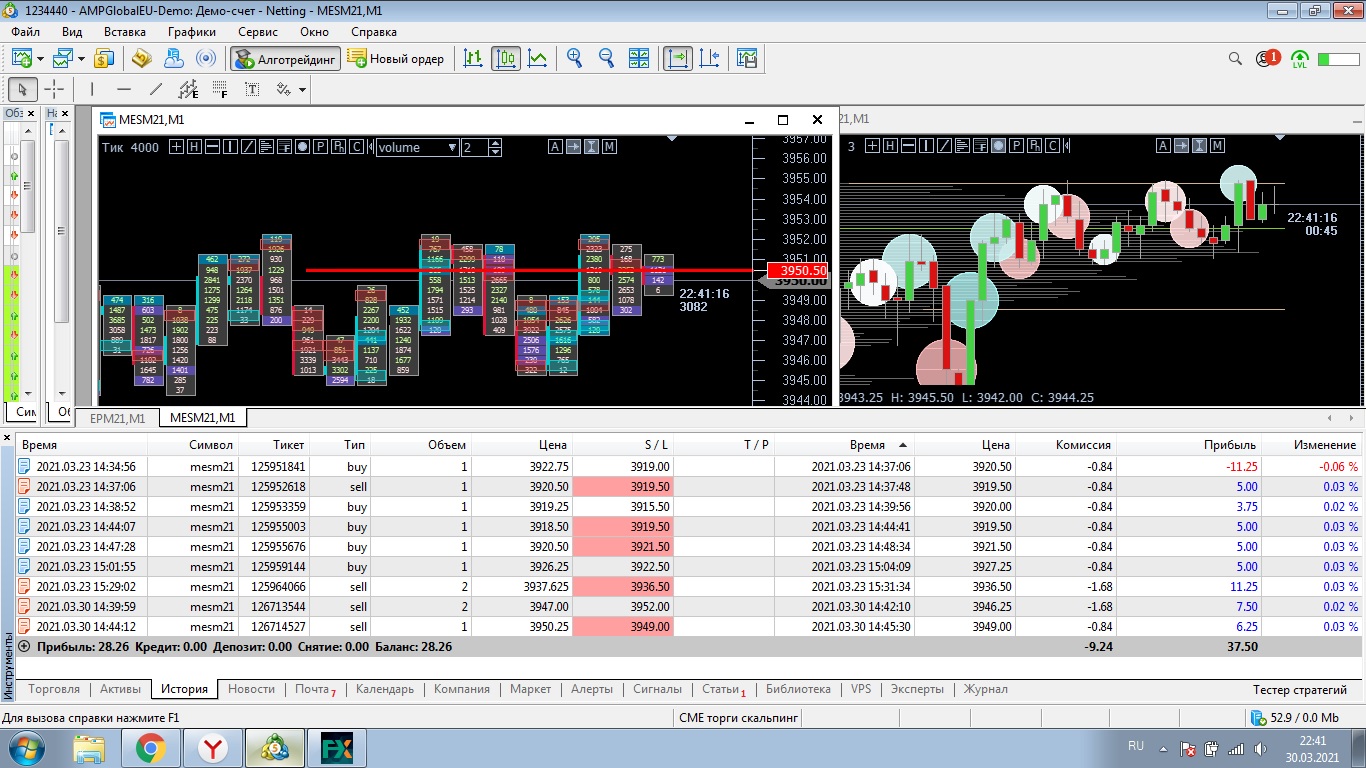Sort history by the second Время column
1366x768 pixels.
click(x=866, y=445)
